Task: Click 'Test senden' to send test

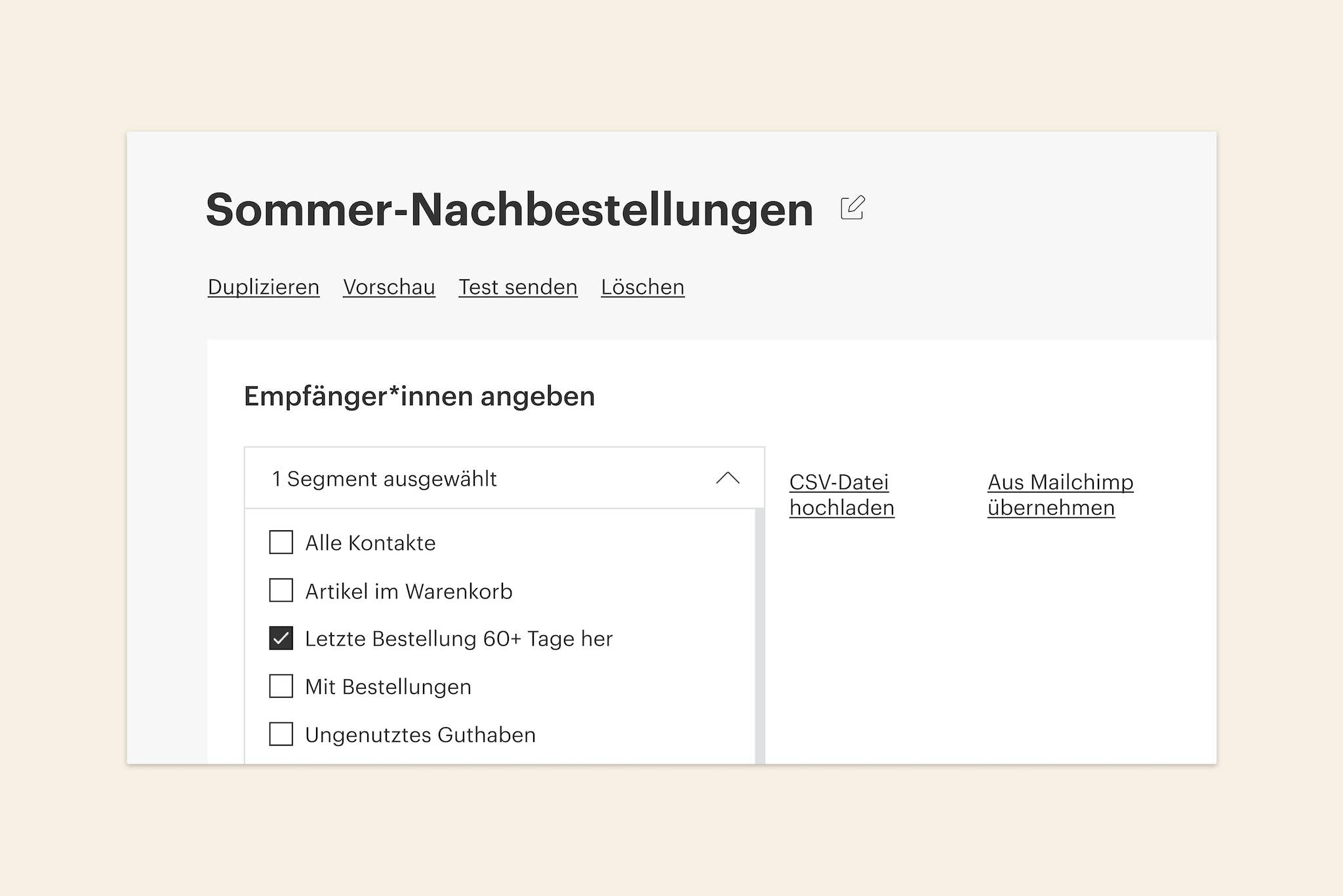Action: coord(518,287)
